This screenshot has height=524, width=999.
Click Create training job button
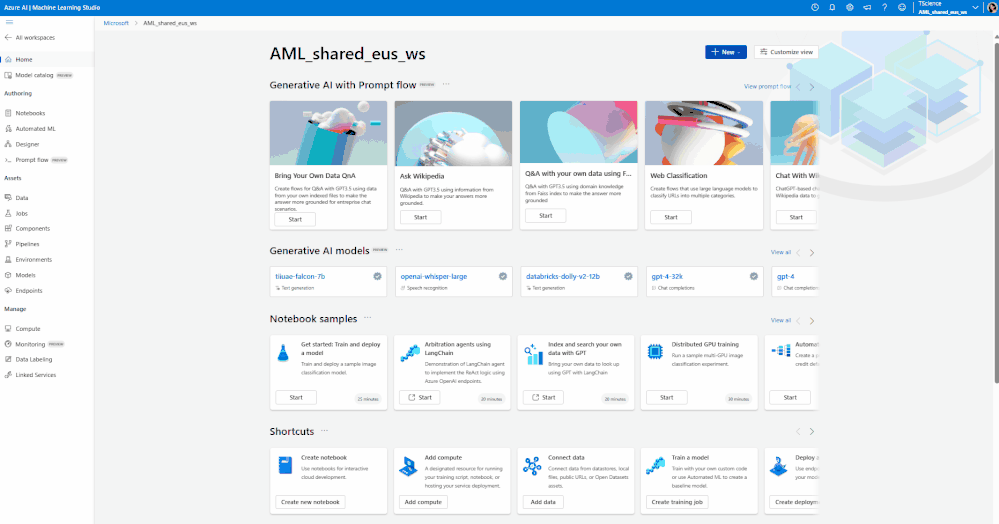(677, 502)
